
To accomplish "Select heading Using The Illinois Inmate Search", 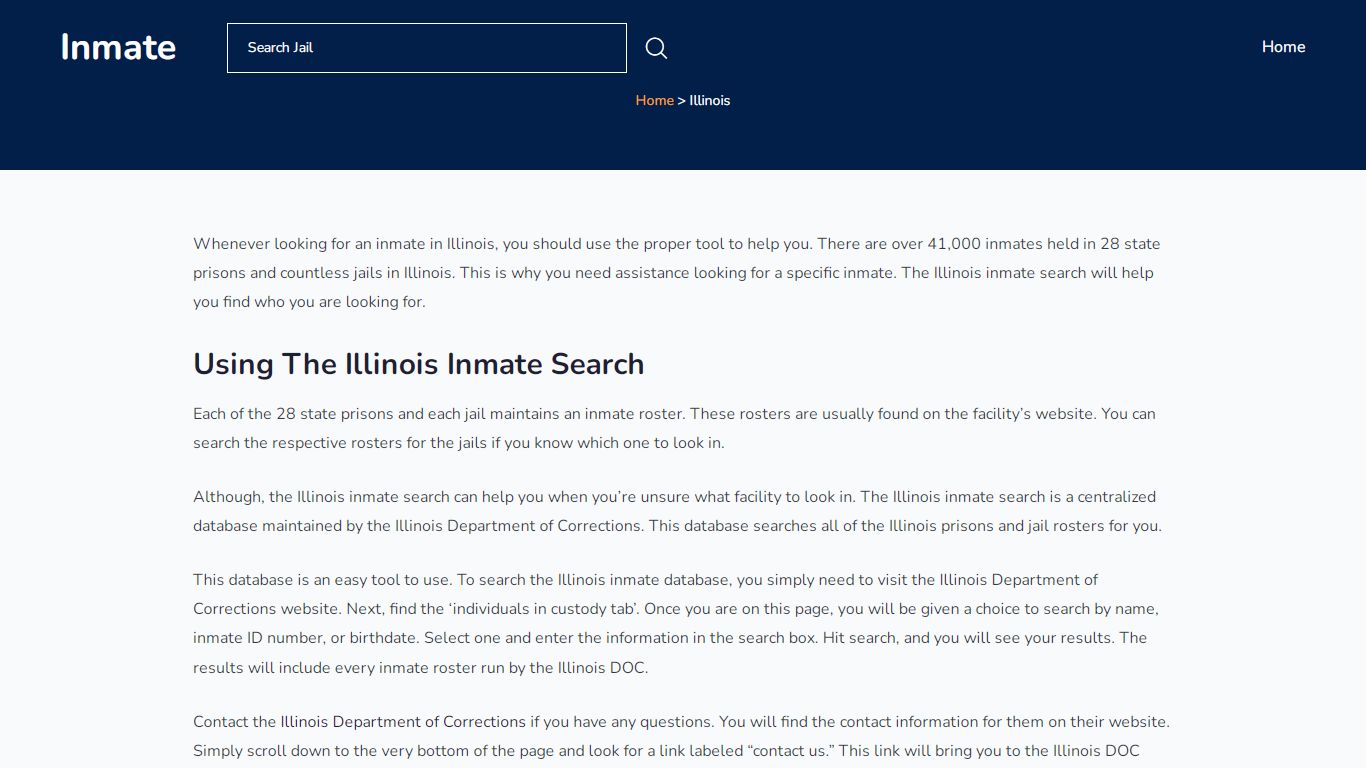I will point(419,364).
